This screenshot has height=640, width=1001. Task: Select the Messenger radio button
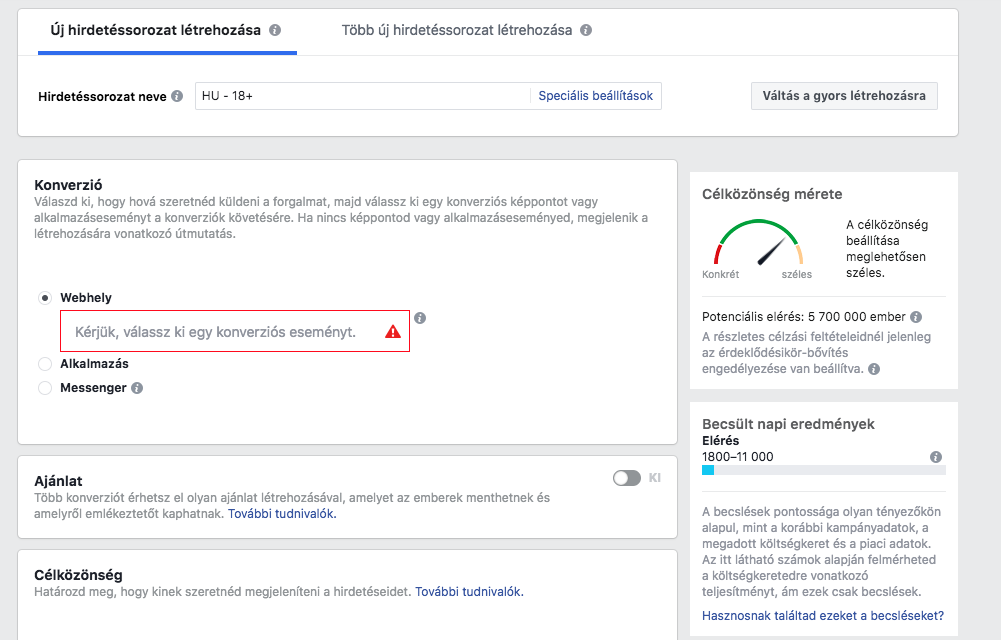[x=45, y=388]
